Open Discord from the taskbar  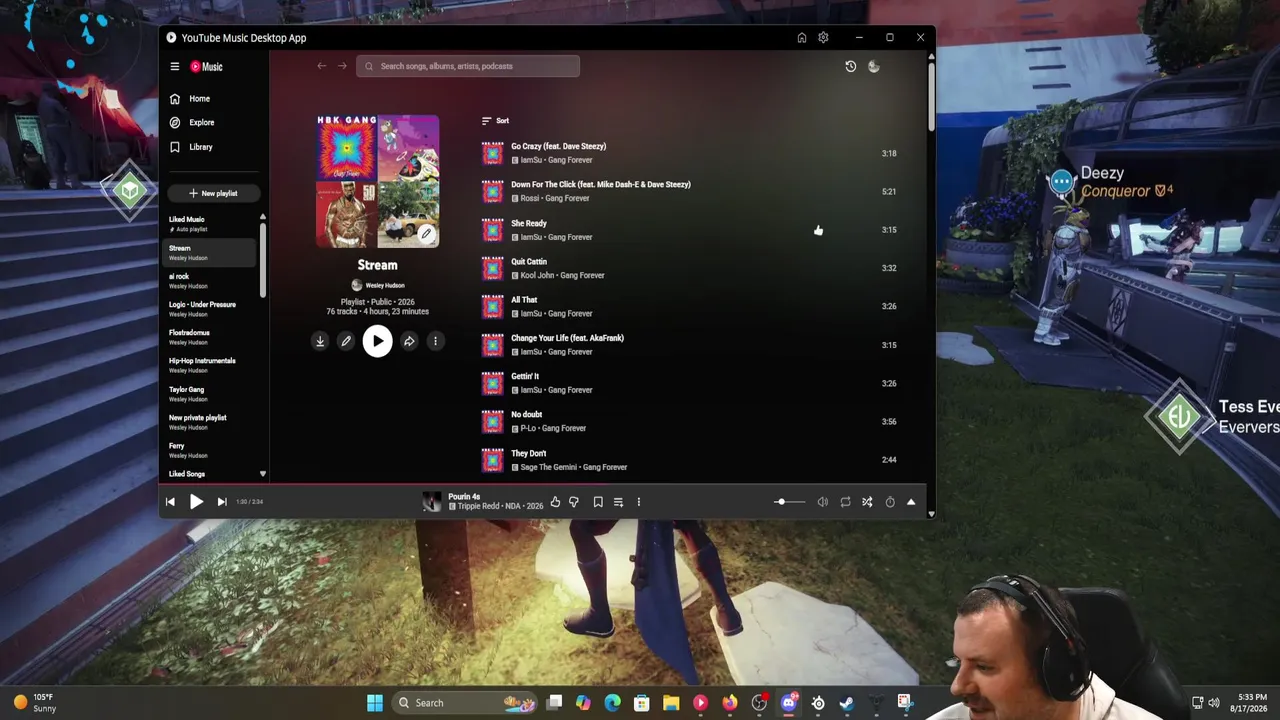[789, 703]
